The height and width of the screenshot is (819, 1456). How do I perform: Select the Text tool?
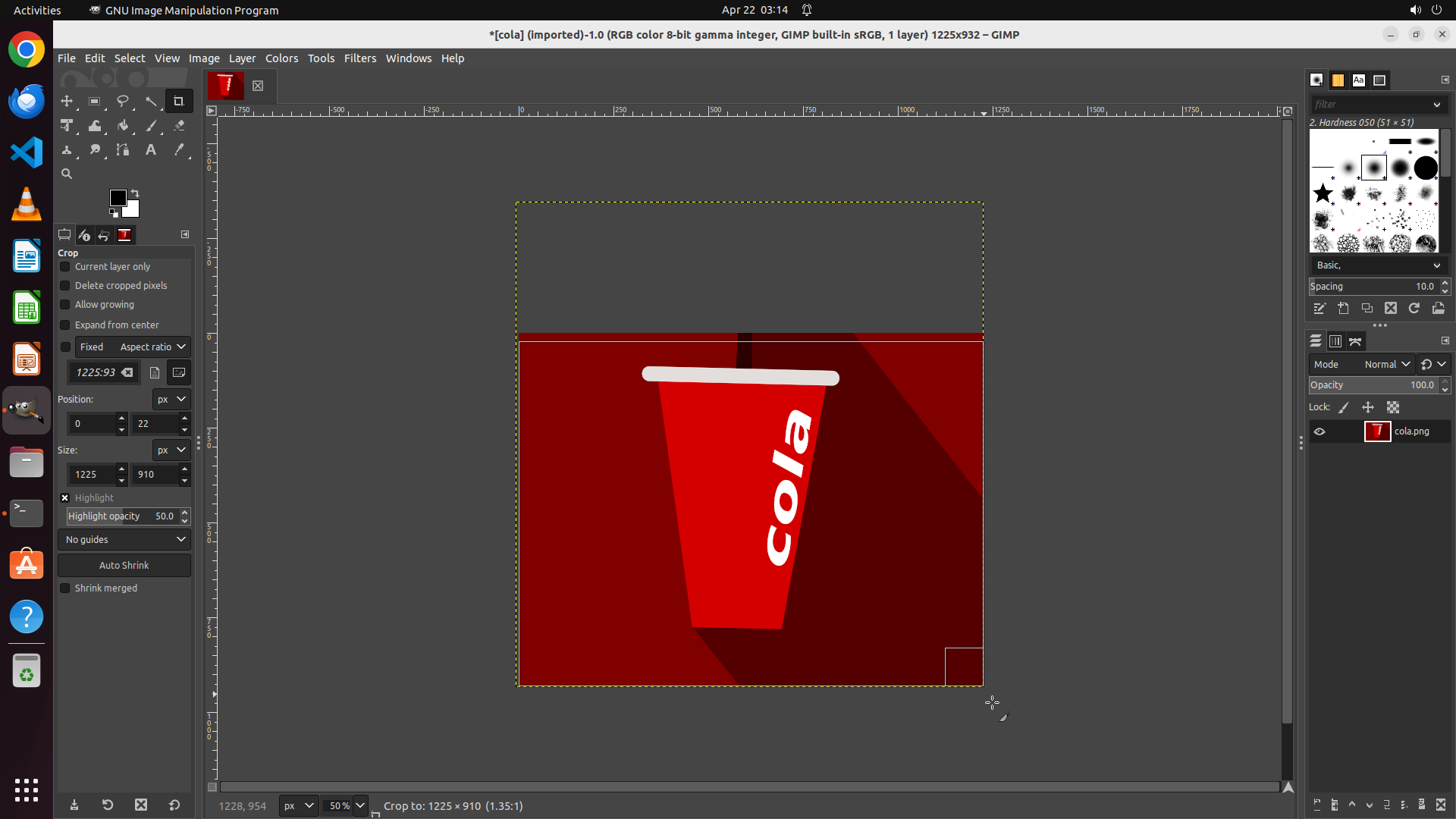pyautogui.click(x=151, y=150)
